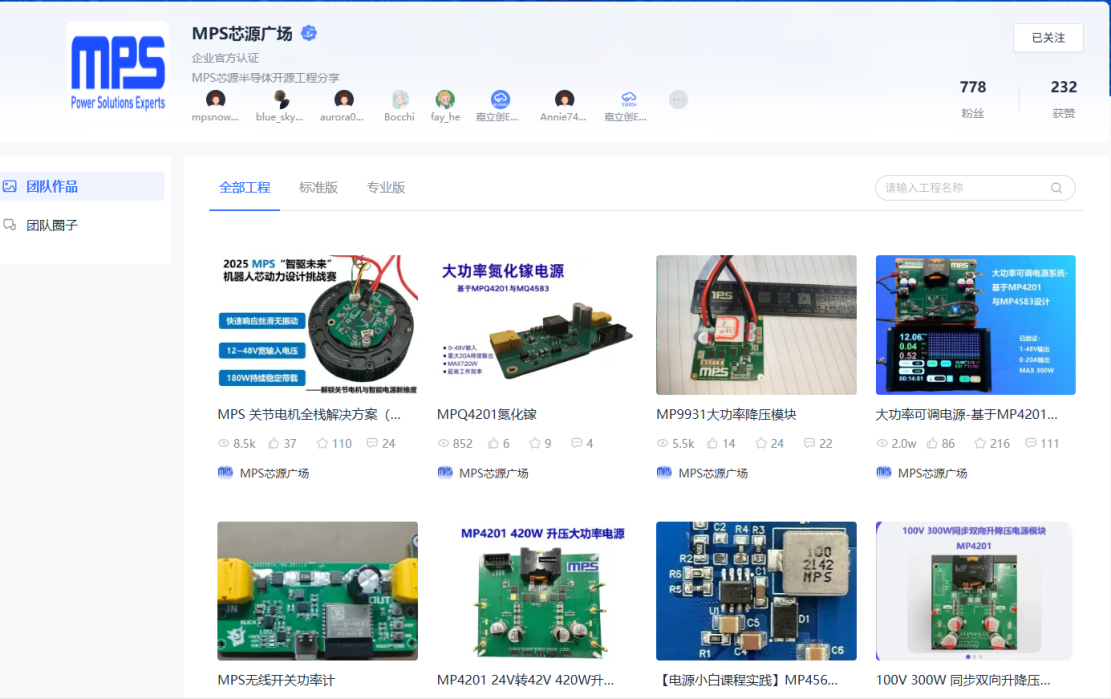
Task: Open the 大功率可调电源系统 thumbnail
Action: (976, 324)
